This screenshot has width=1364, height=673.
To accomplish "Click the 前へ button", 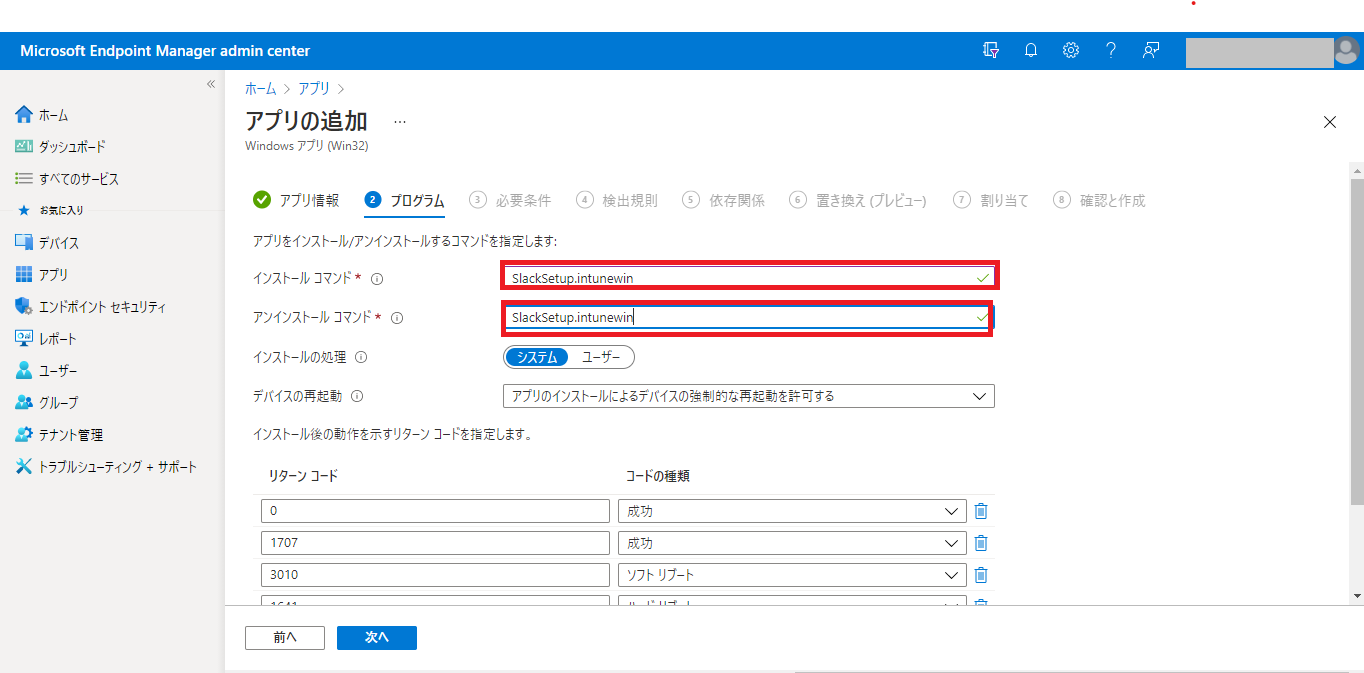I will (x=285, y=637).
